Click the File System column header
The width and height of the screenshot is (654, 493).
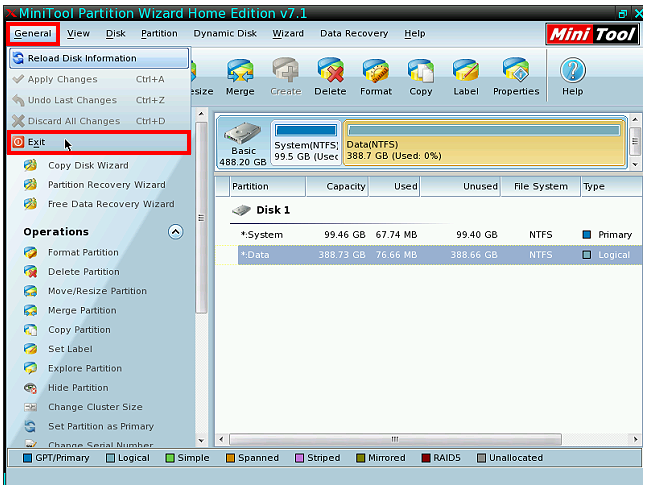pos(541,186)
